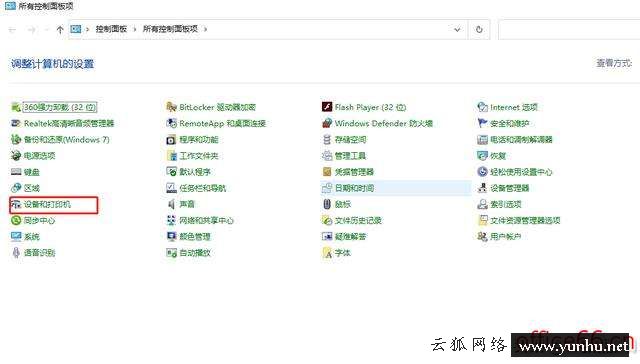Open the 查看方式 view-by option
640x364 pixels.
point(614,63)
